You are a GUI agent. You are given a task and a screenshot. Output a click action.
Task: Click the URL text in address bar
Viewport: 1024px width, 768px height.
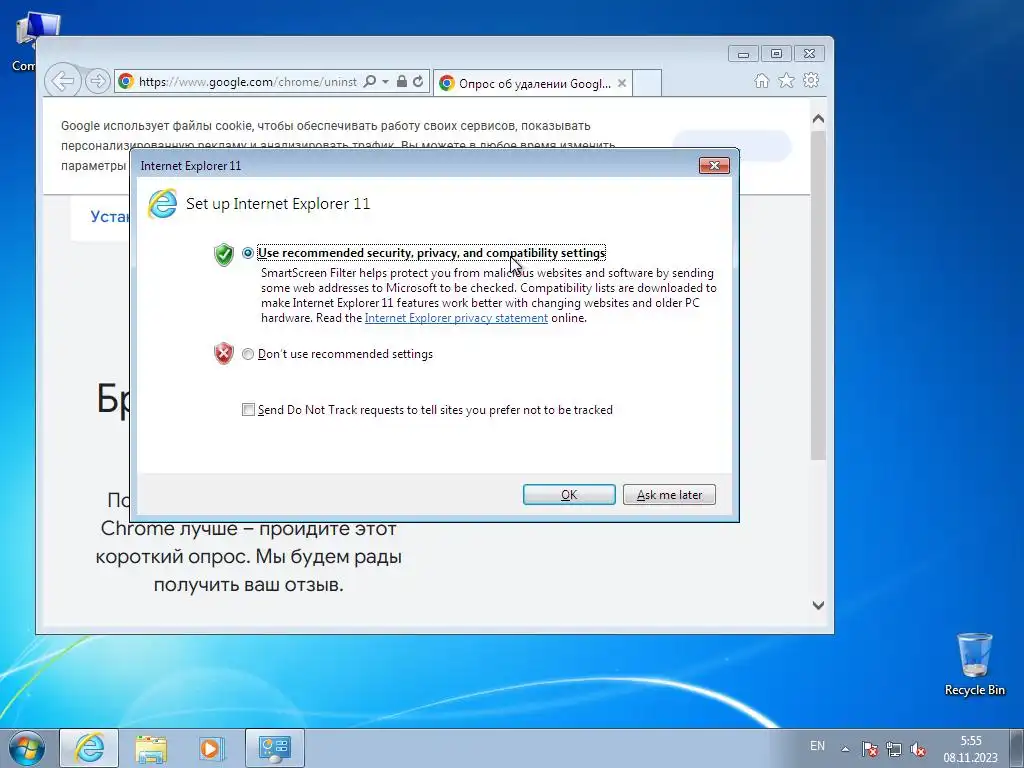[x=248, y=82]
